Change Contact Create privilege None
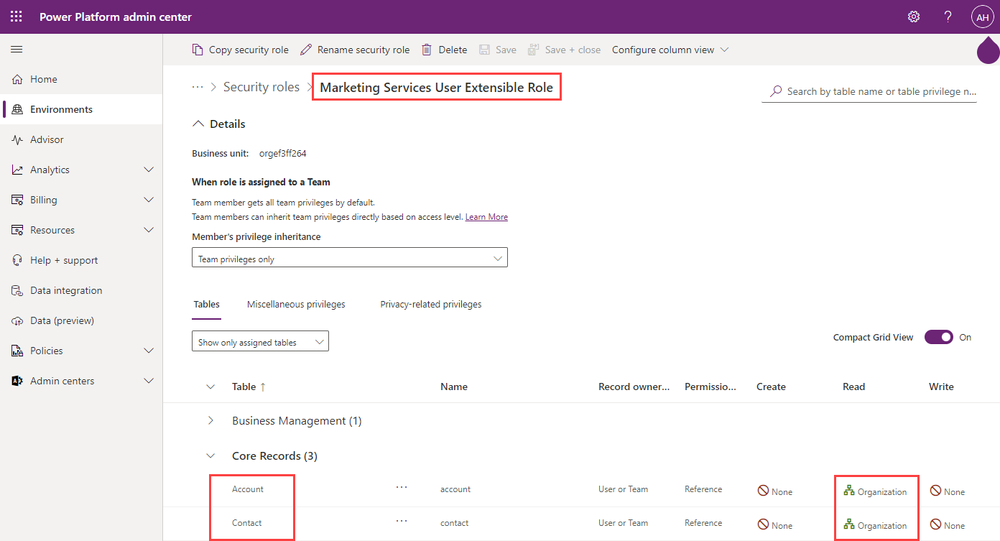Viewport: 1000px width, 541px height. click(x=775, y=525)
